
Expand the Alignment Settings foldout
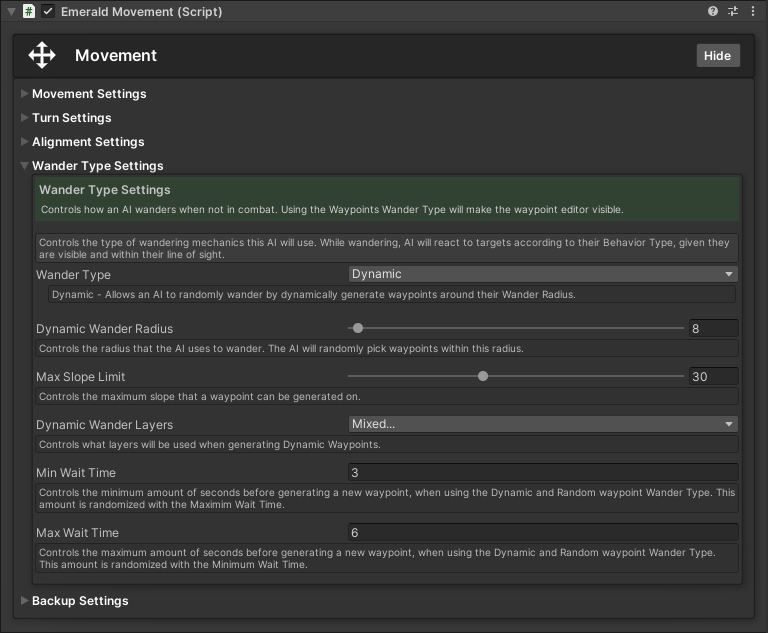(x=25, y=142)
